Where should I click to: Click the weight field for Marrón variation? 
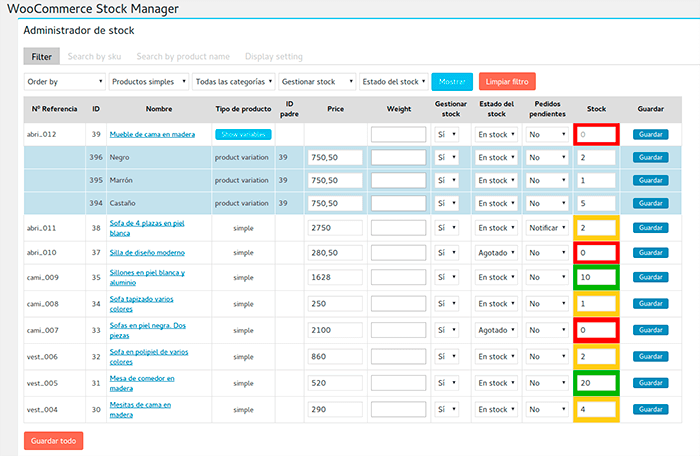(398, 180)
